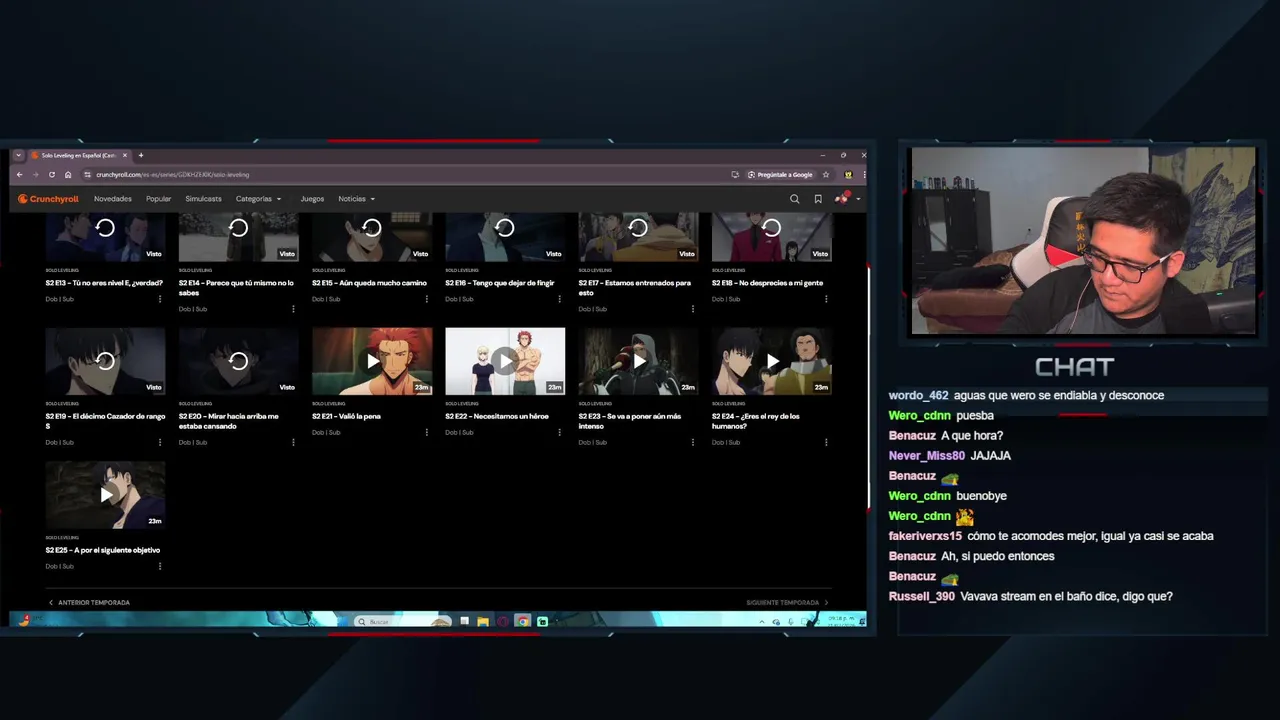
Task: Play episode S2 E25 thumbnail
Action: 105,495
